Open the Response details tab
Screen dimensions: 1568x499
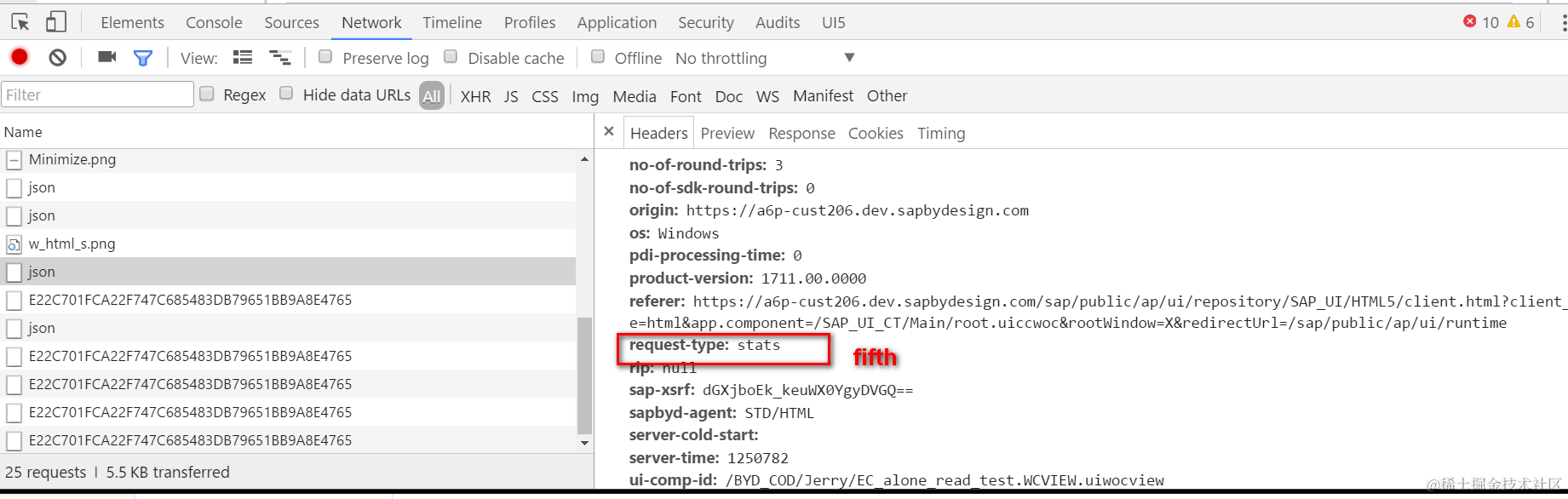pyautogui.click(x=801, y=133)
